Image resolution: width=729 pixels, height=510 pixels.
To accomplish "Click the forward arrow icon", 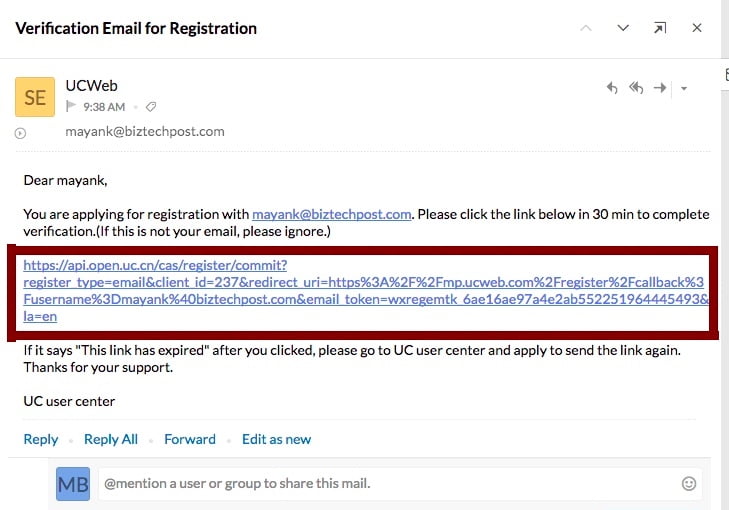I will click(660, 88).
